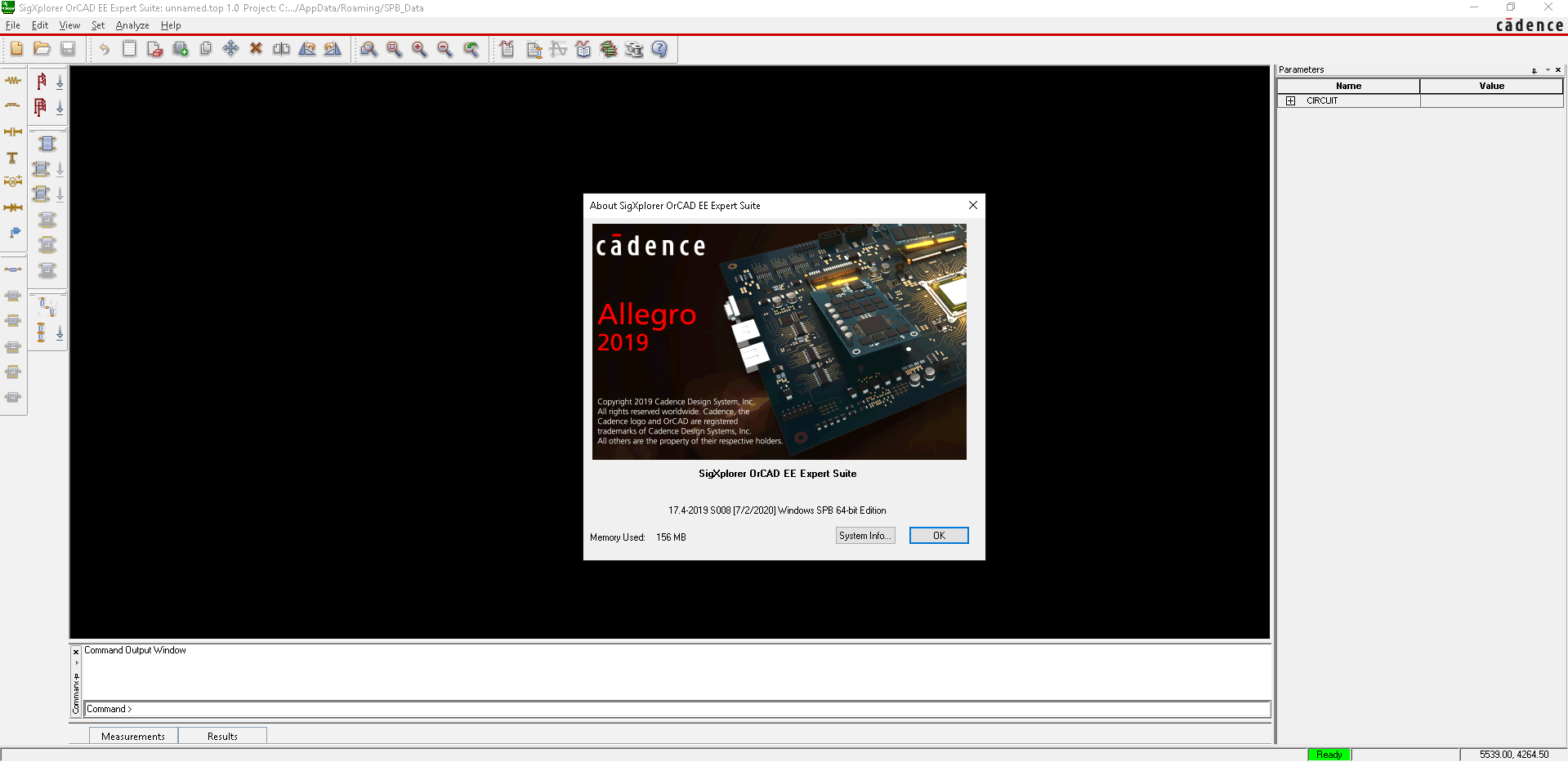The width and height of the screenshot is (1568, 762).
Task: Click the clipboard sheet icon in toolbar
Action: [129, 49]
